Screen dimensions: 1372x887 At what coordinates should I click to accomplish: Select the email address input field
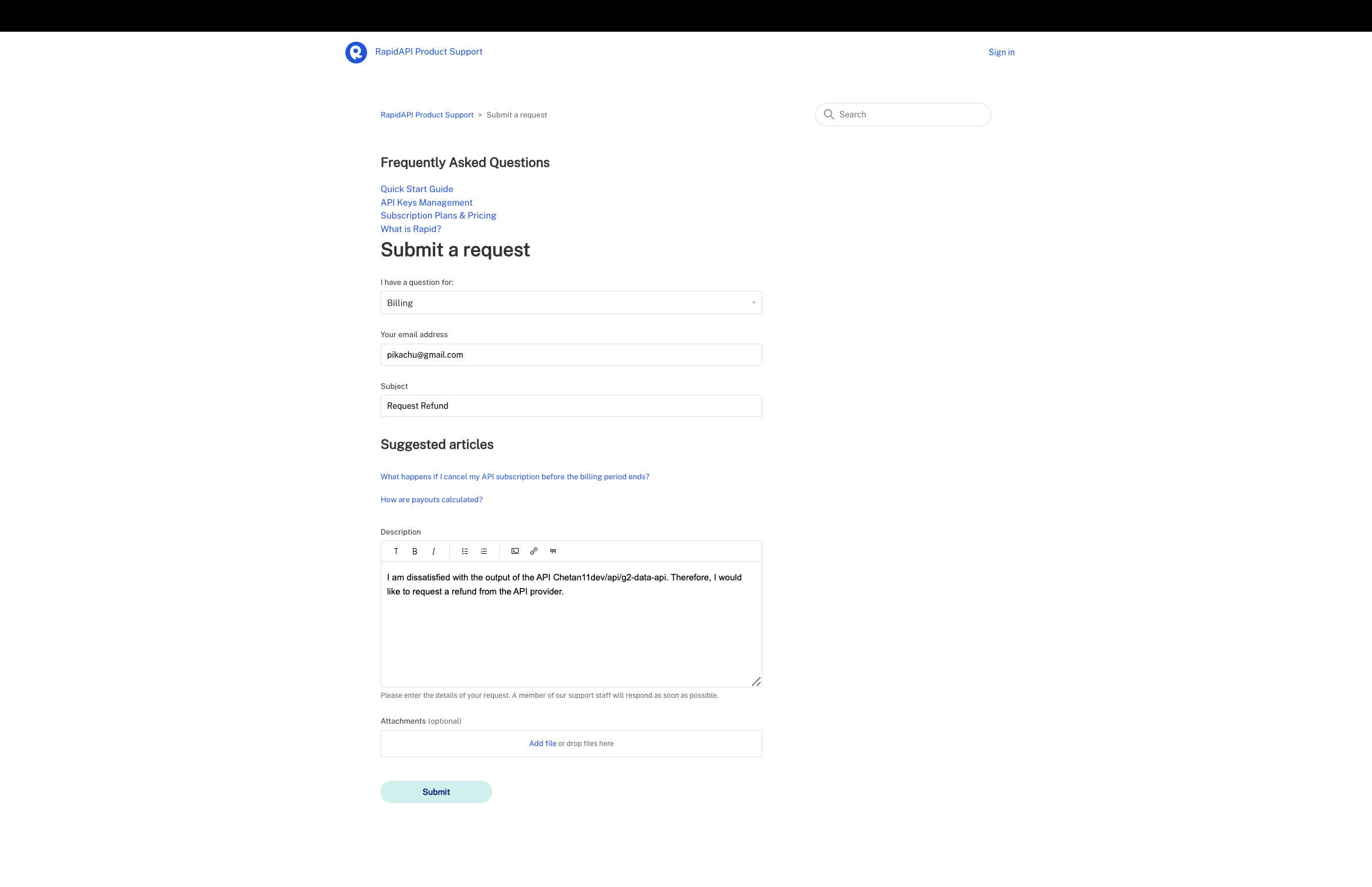tap(571, 354)
